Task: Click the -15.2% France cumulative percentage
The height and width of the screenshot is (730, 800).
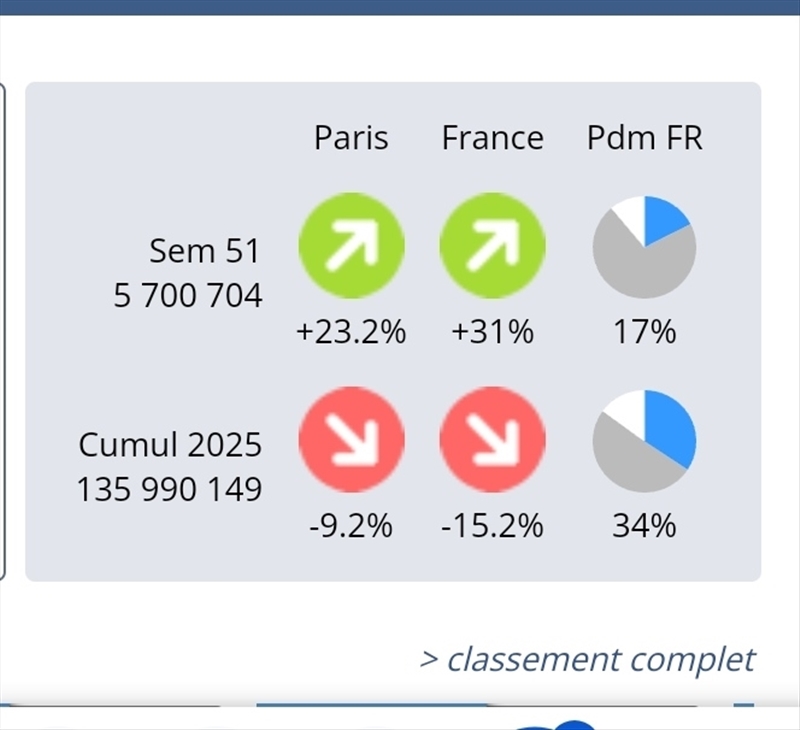Action: (492, 525)
